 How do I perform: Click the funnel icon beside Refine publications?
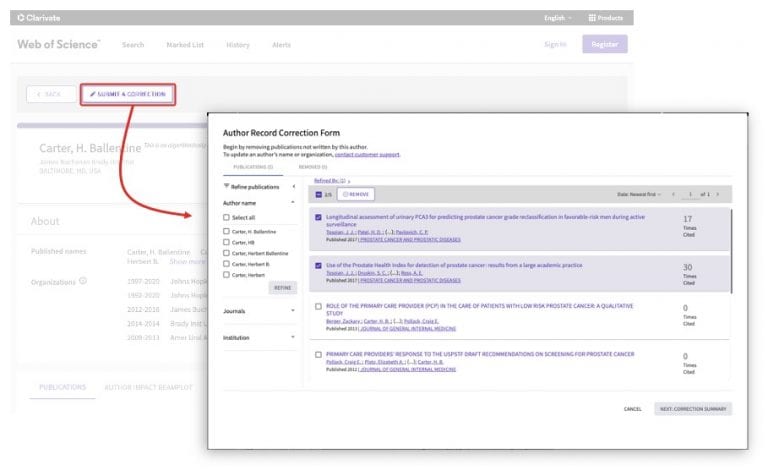[226, 186]
